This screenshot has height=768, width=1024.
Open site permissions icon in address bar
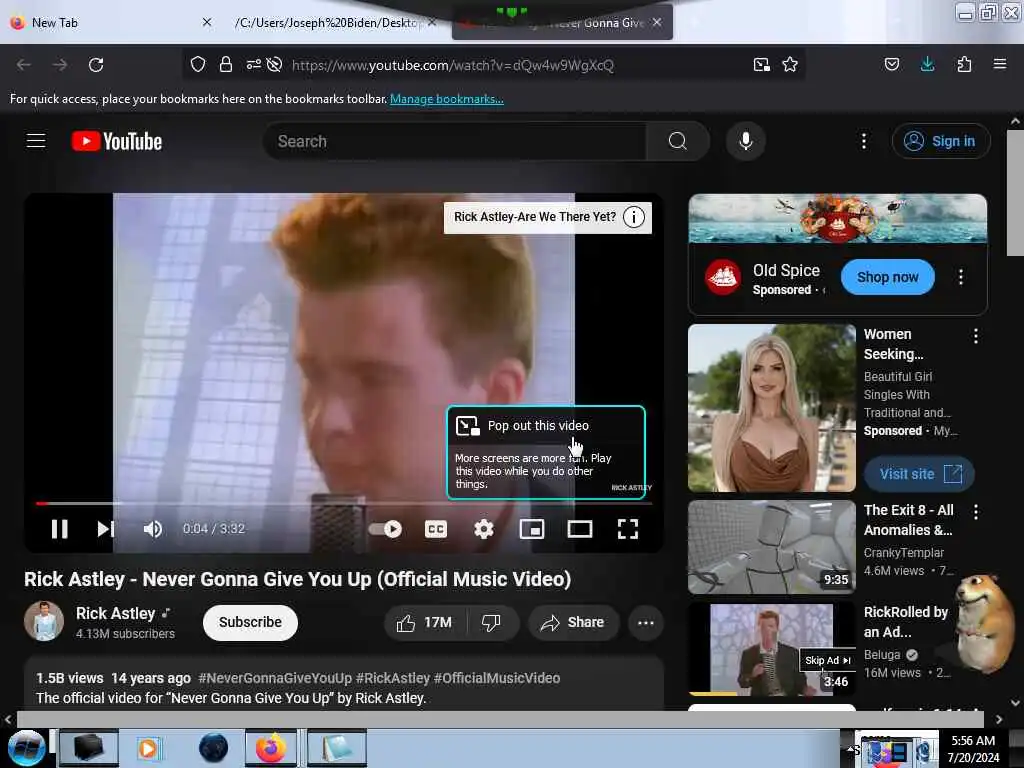[x=253, y=64]
